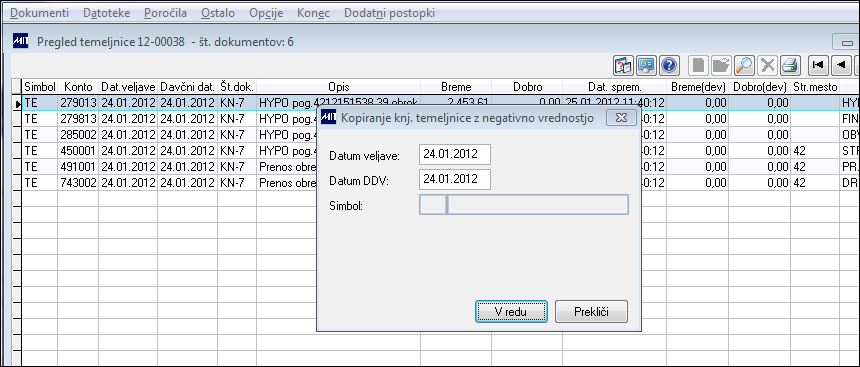Open help via blue question mark icon
Viewport: 860px width, 367px height.
[x=668, y=66]
